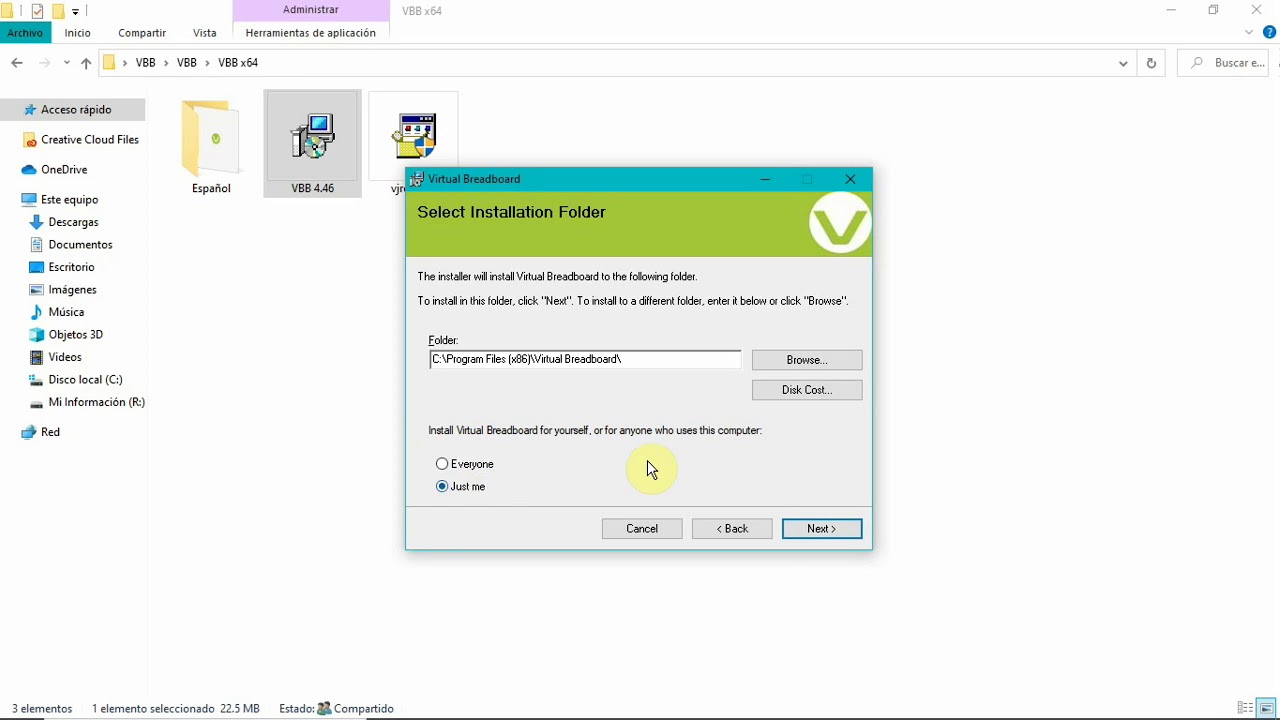Open Escritorio in the sidebar

pyautogui.click(x=71, y=267)
